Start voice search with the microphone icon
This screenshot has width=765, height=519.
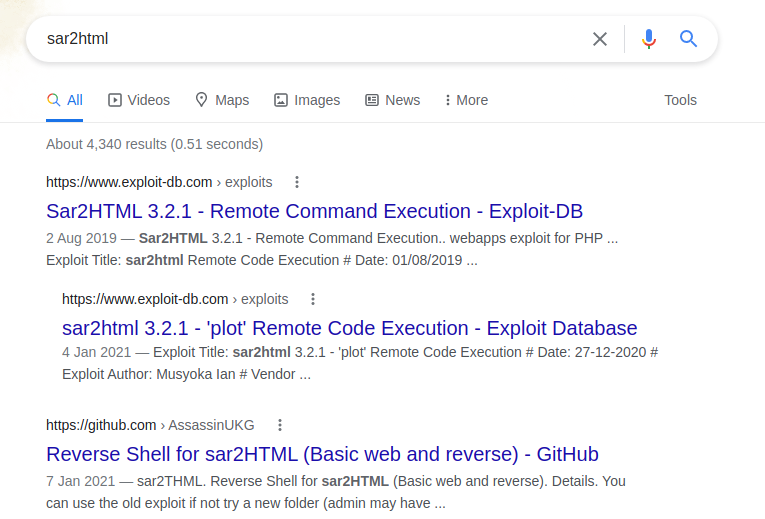coord(648,39)
